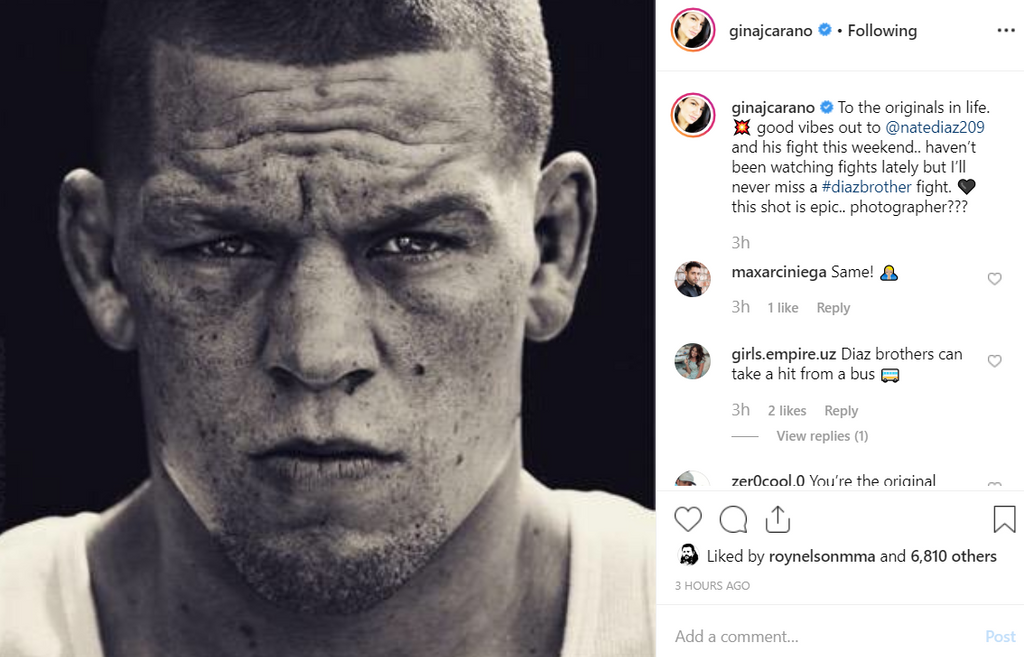Click ginajcarano avatar beside the caption
The image size is (1024, 657).
[692, 115]
